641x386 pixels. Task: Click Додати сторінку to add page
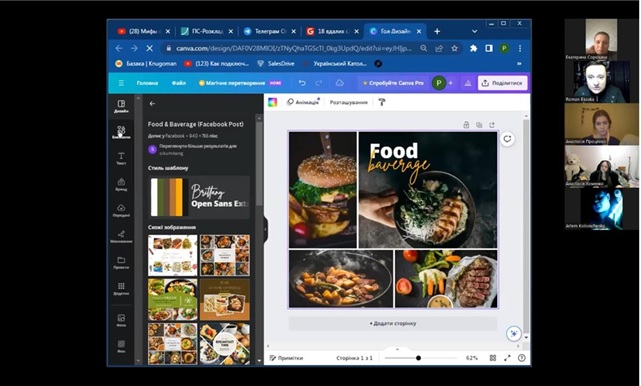393,323
